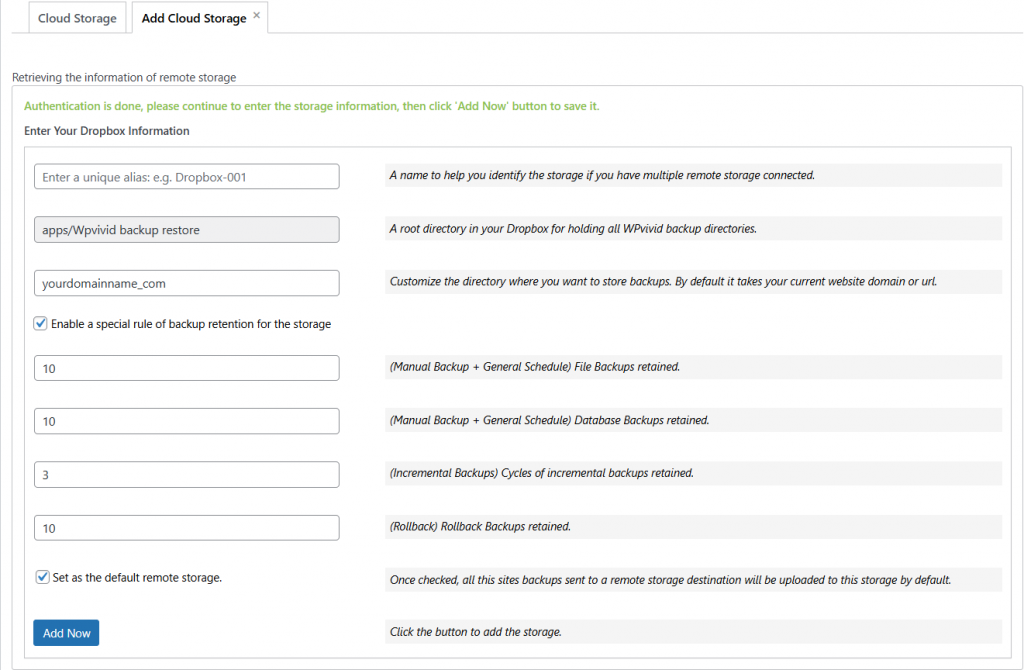Switch to the Cloud Storage tab

77,18
